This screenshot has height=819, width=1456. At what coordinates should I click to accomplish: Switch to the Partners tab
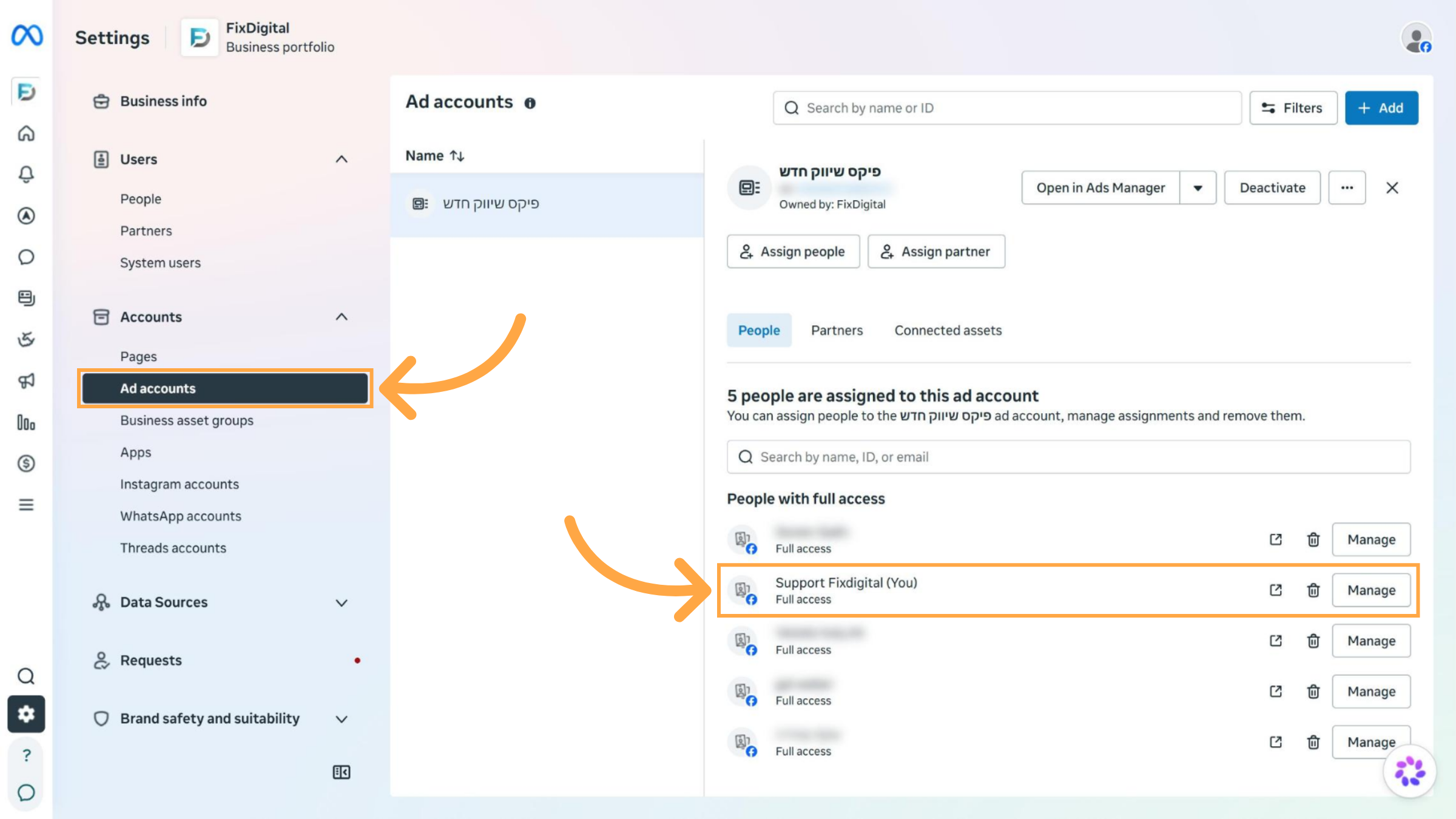click(837, 330)
